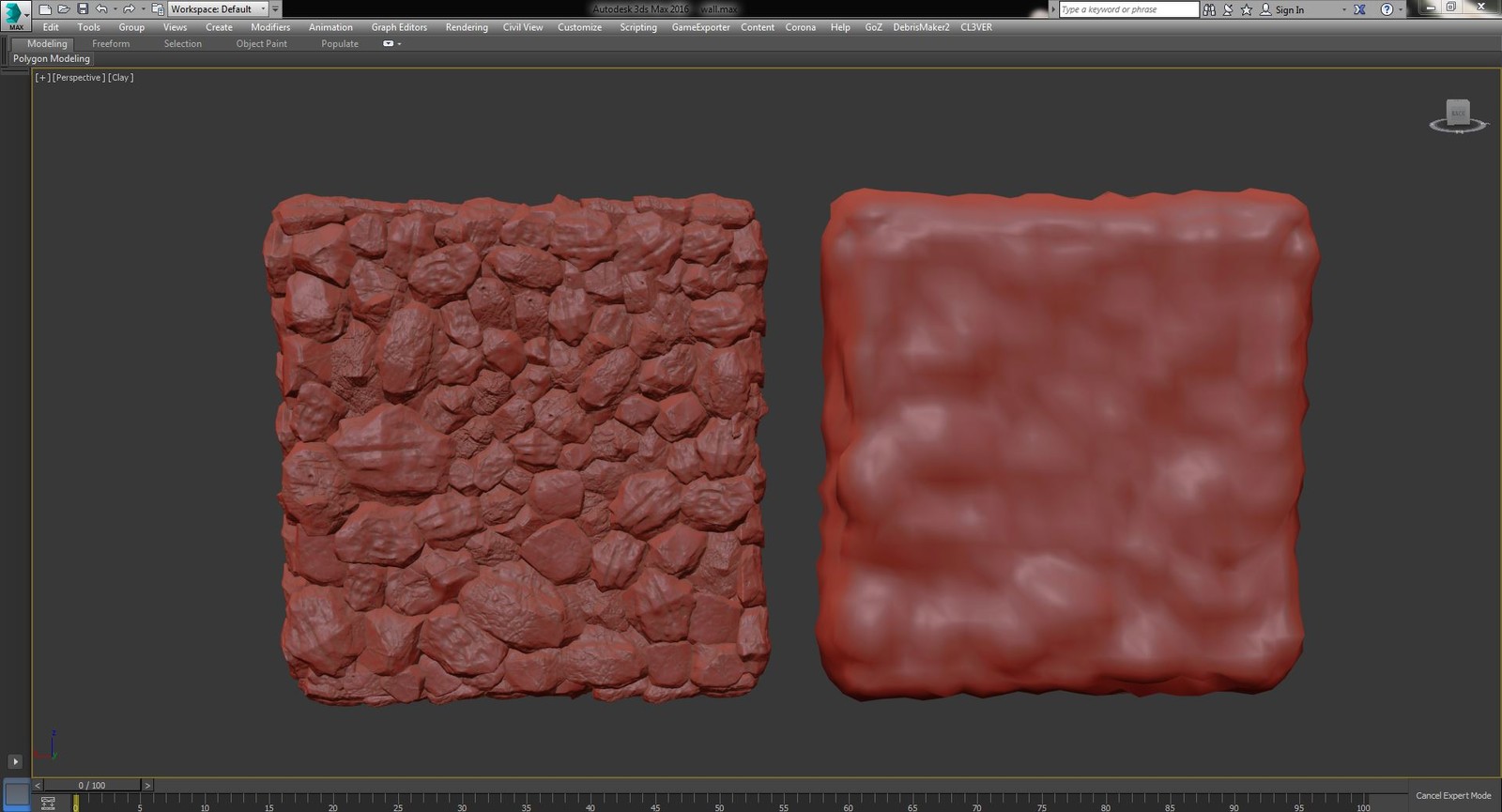Open the Workspace: Default dropdown

218,9
